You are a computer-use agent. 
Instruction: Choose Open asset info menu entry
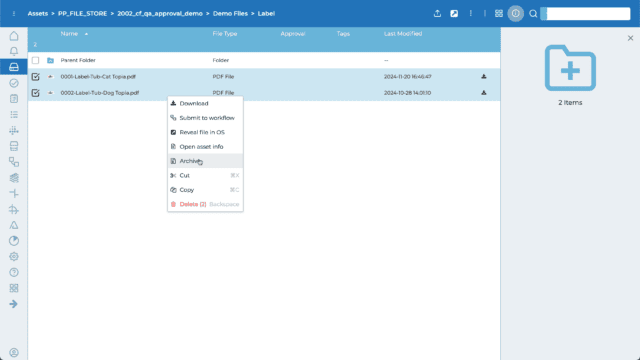pyautogui.click(x=205, y=147)
